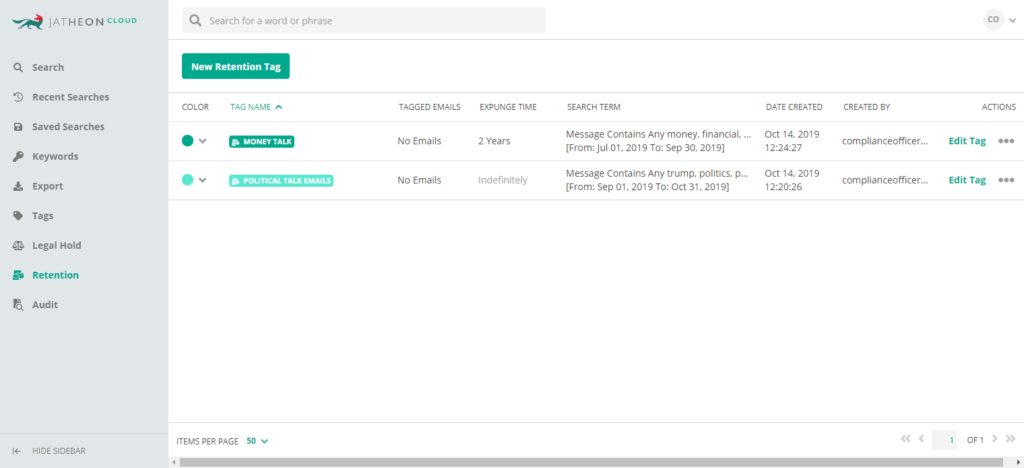Hide the sidebar using the arrow icon
This screenshot has height=468, width=1024.
pos(18,451)
